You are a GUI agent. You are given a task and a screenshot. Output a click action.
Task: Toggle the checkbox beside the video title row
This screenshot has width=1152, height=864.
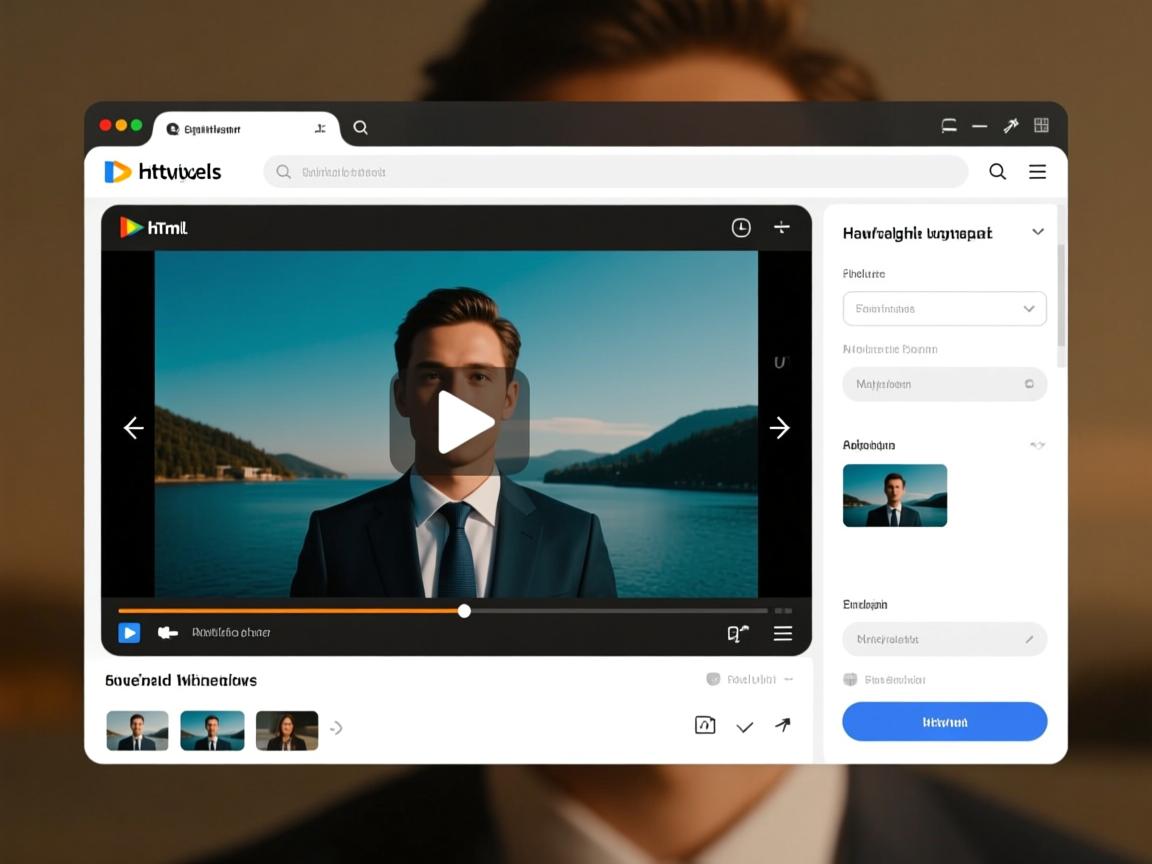(x=713, y=679)
